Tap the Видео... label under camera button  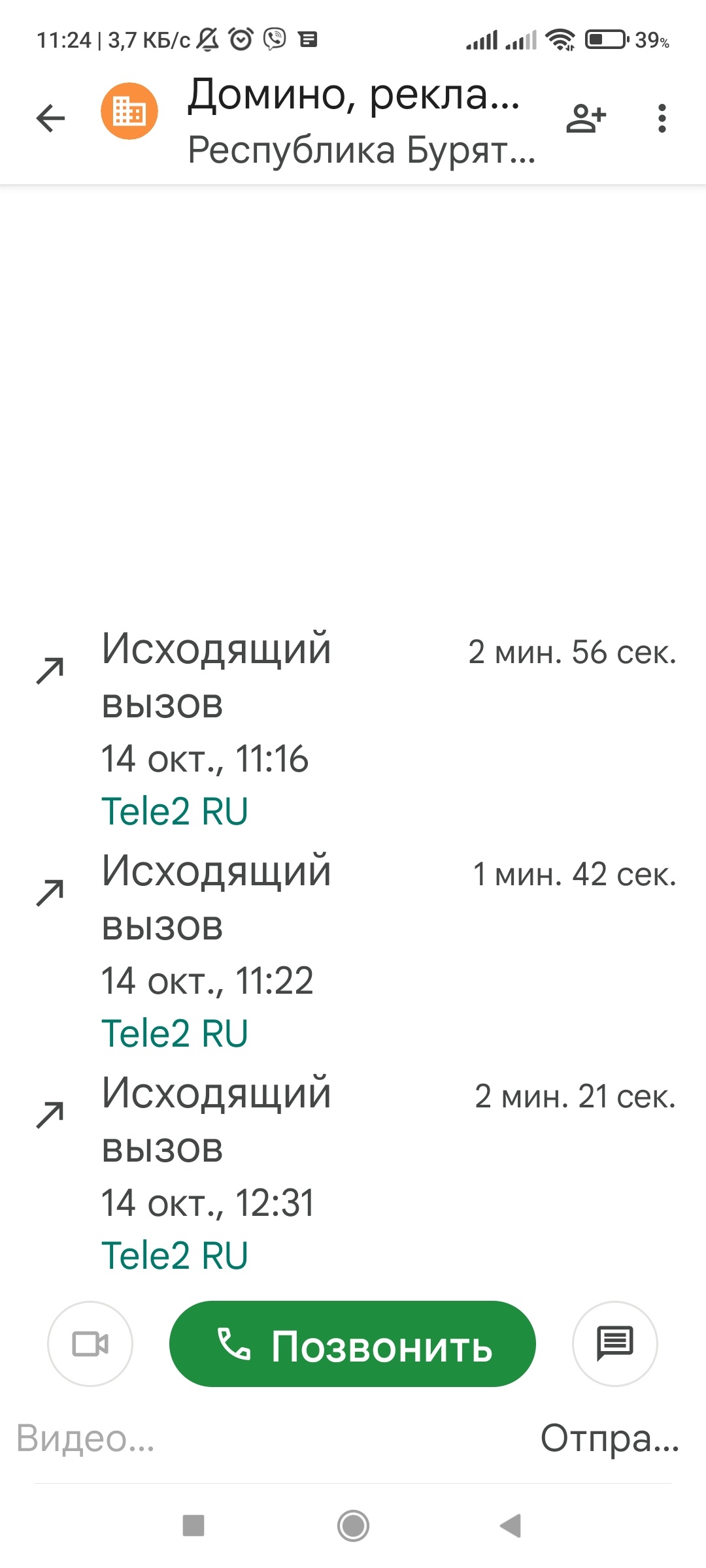point(85,1439)
